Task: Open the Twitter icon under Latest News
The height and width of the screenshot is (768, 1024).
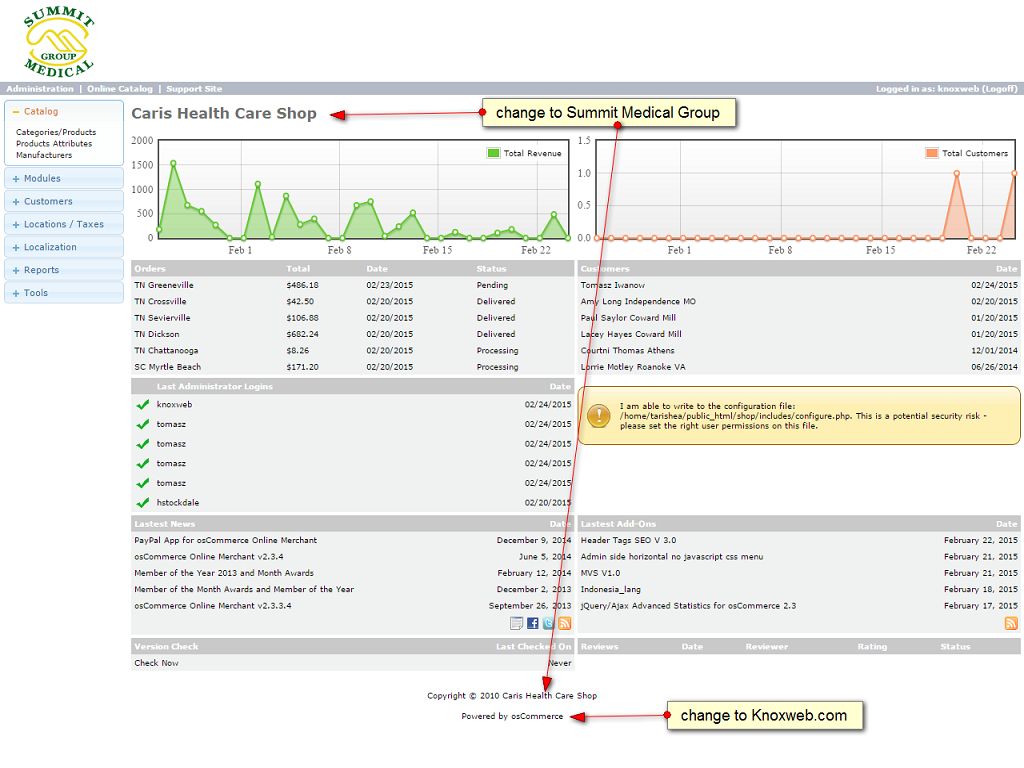Action: 549,623
